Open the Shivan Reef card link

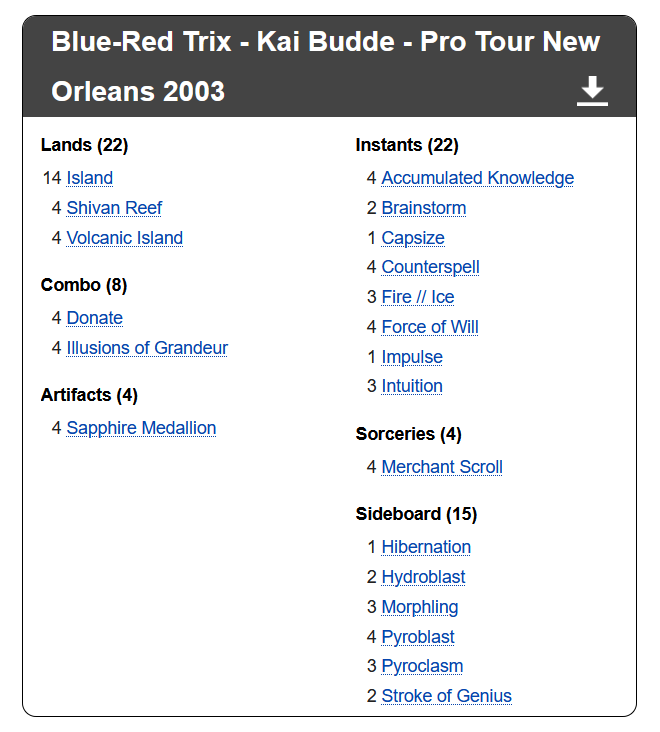[114, 208]
